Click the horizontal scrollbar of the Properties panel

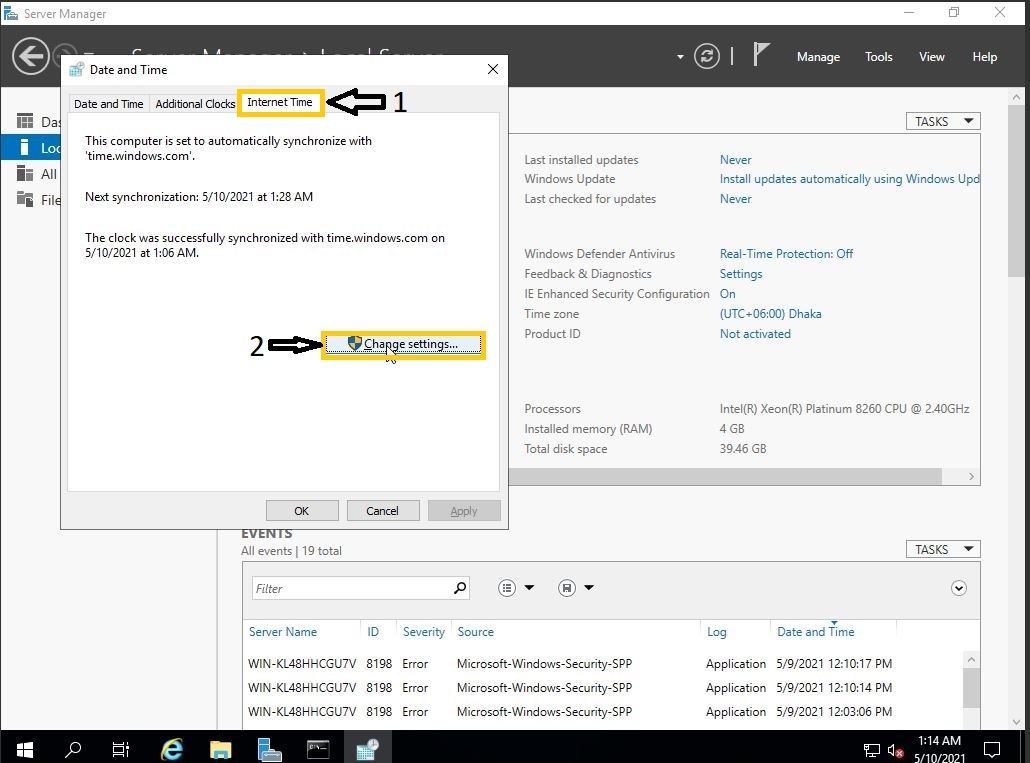coord(725,477)
